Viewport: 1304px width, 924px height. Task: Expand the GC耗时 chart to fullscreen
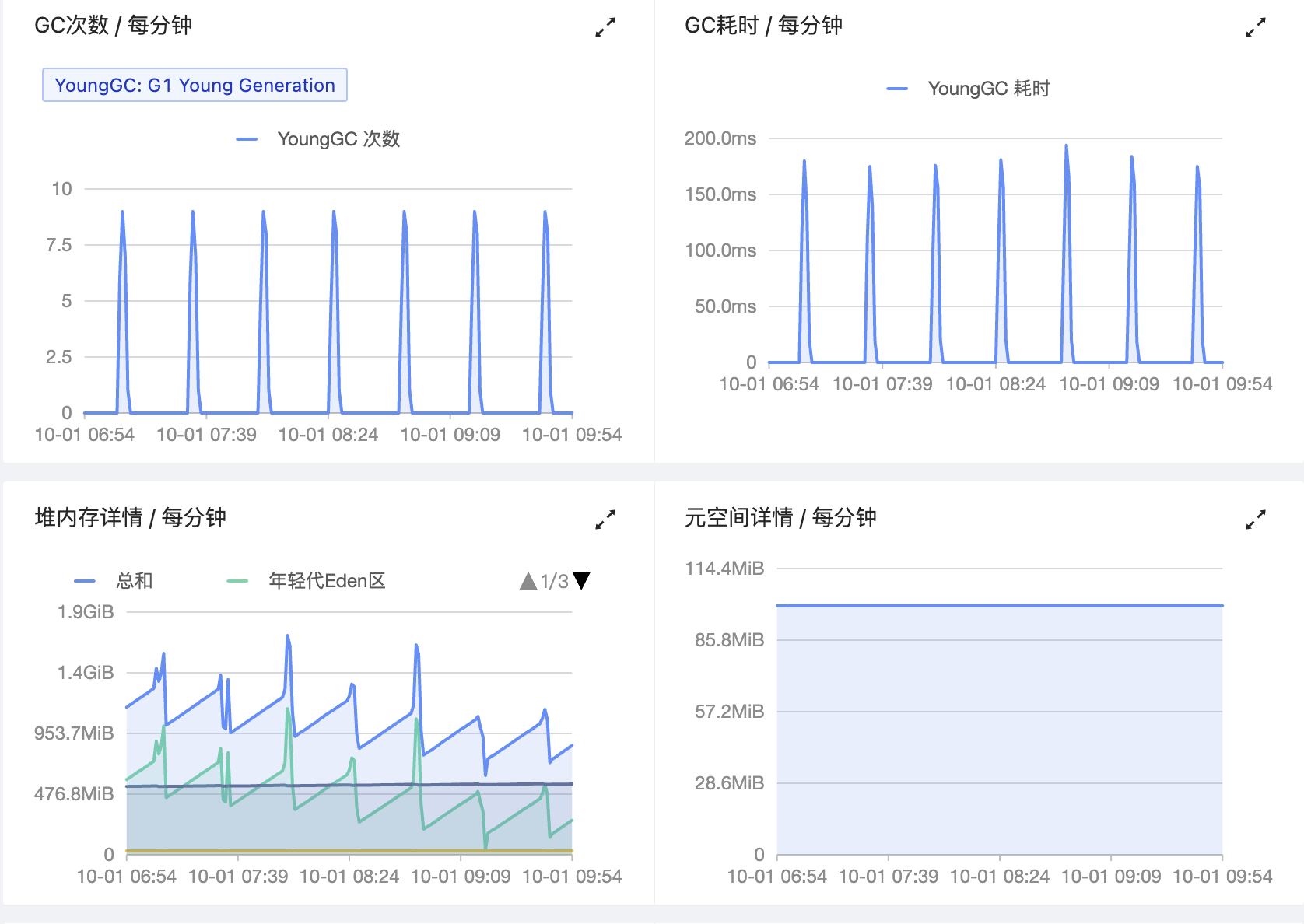1255,27
